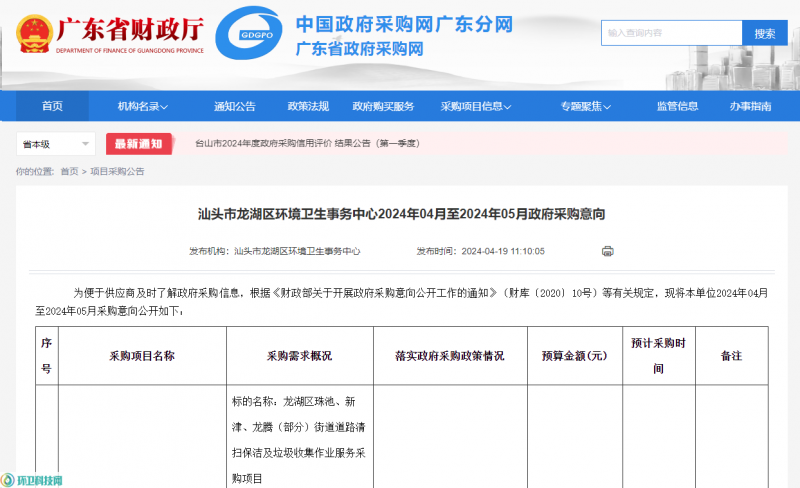
Task: Click the 项目采购公告 breadcrumb link
Action: coord(117,172)
